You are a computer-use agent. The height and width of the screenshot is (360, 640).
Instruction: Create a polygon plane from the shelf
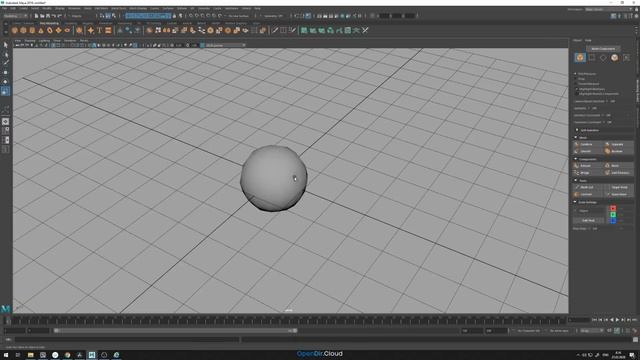(x=58, y=30)
